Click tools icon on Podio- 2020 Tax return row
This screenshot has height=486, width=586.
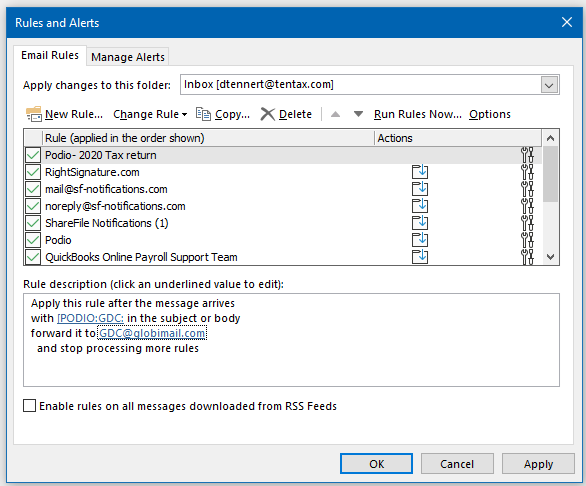[x=527, y=155]
